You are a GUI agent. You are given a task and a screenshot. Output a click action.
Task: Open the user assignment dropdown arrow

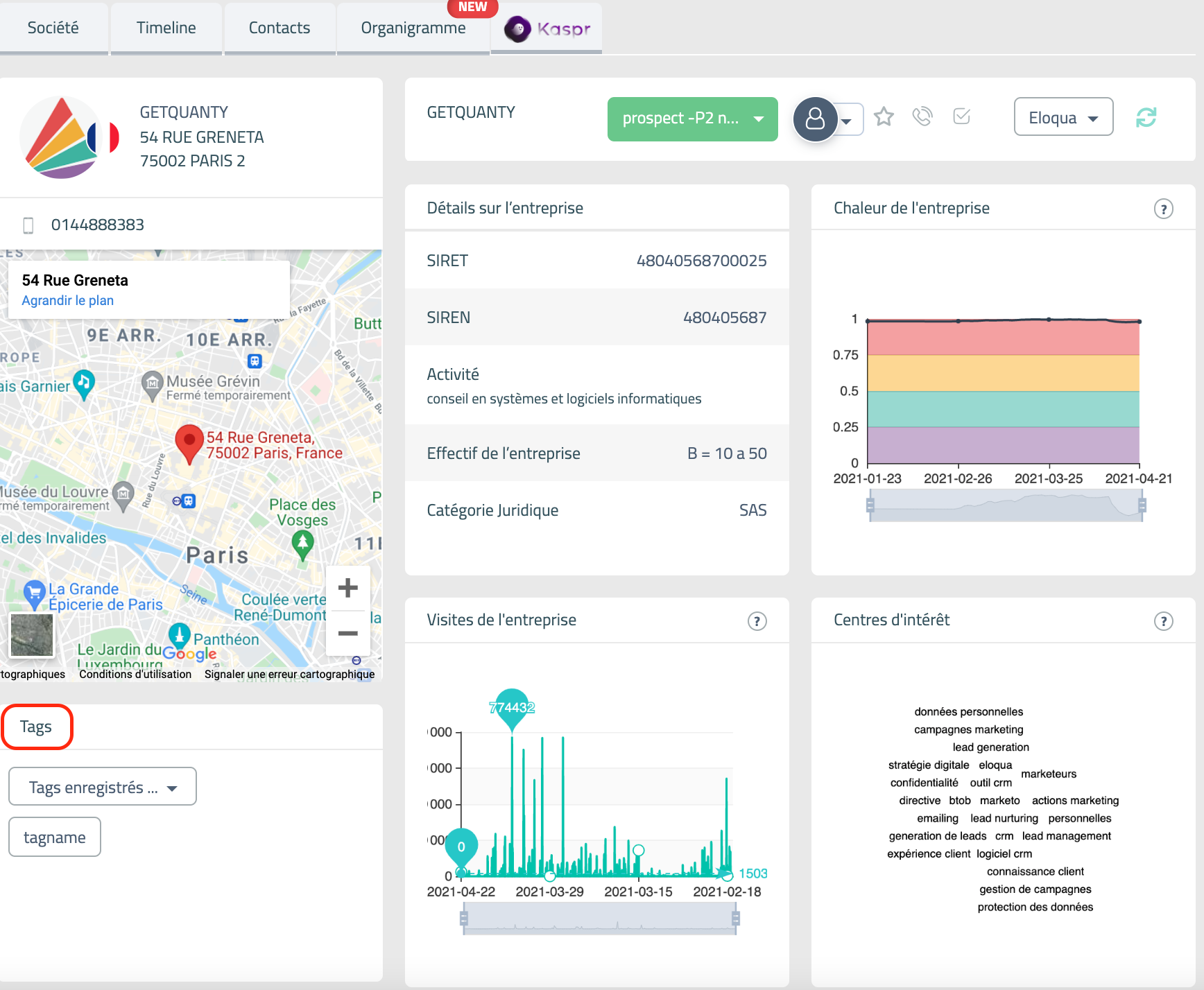click(847, 121)
